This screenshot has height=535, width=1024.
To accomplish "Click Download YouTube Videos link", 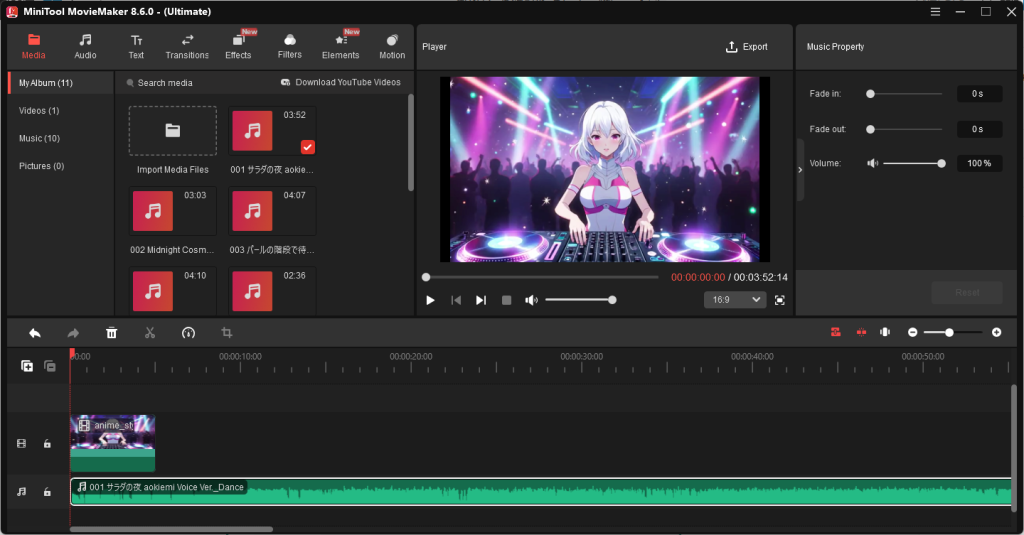I will (341, 83).
